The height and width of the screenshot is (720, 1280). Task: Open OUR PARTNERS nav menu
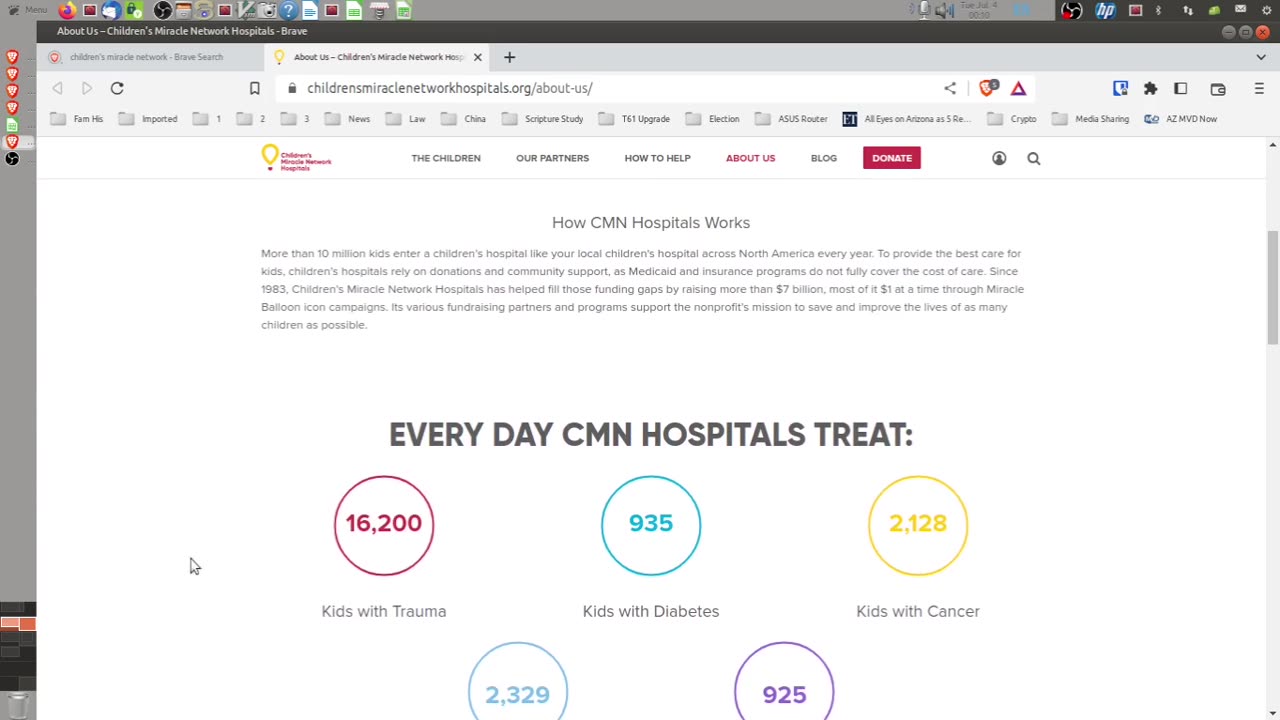[x=552, y=158]
